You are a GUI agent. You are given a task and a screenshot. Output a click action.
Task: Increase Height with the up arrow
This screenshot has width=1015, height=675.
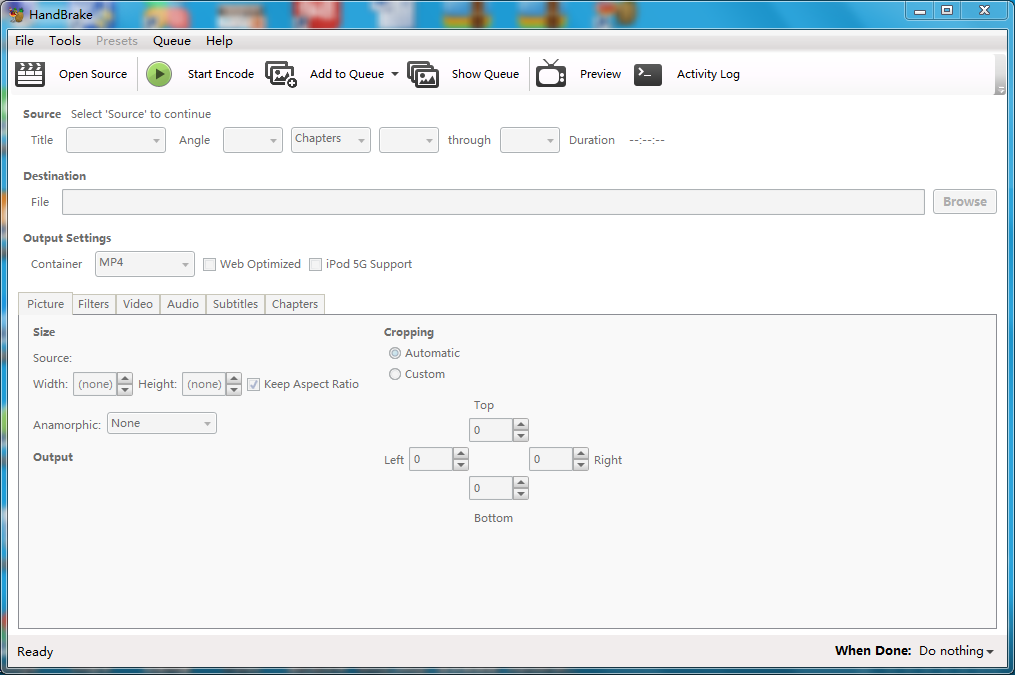[234, 379]
